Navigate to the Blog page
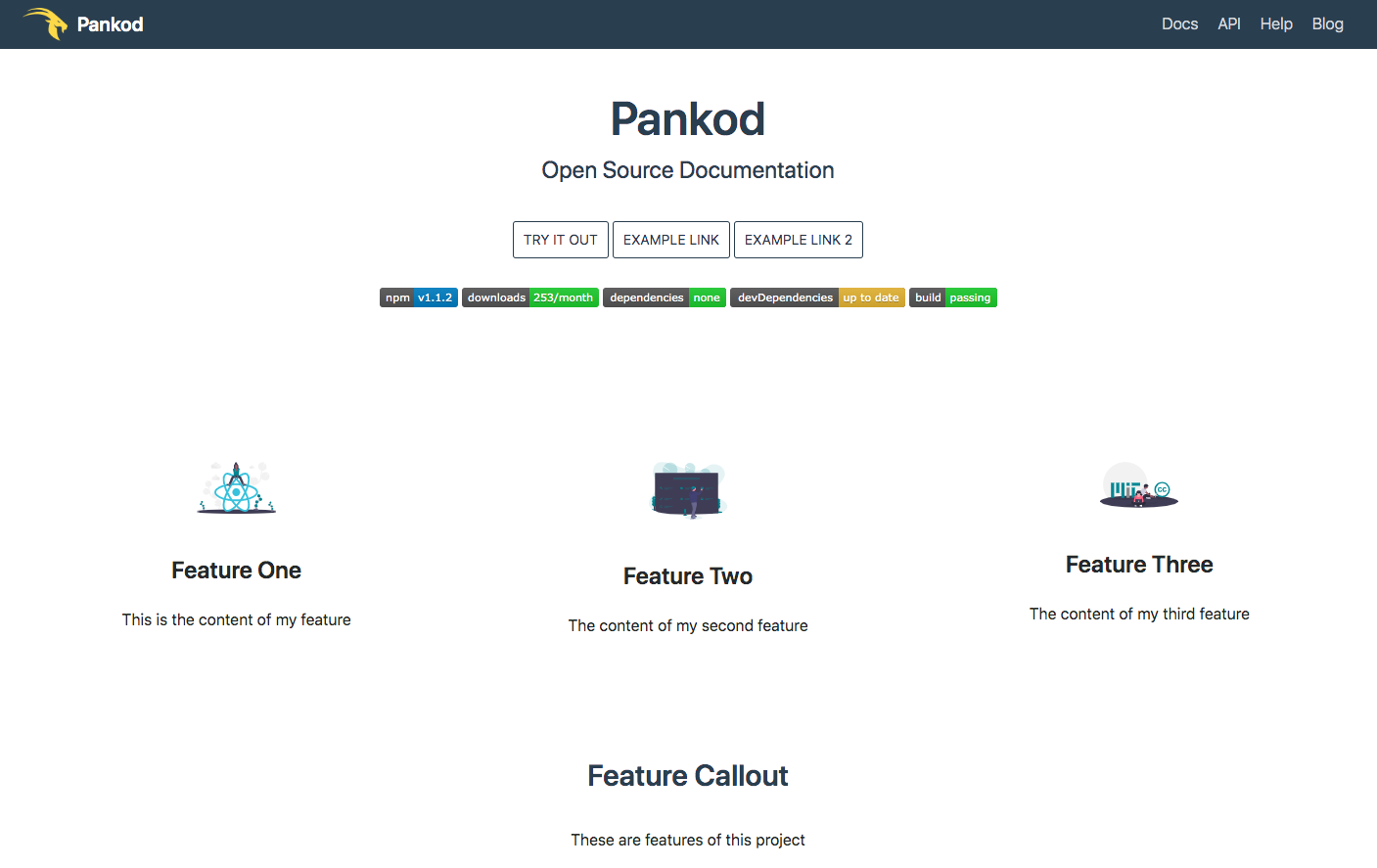 pos(1327,24)
